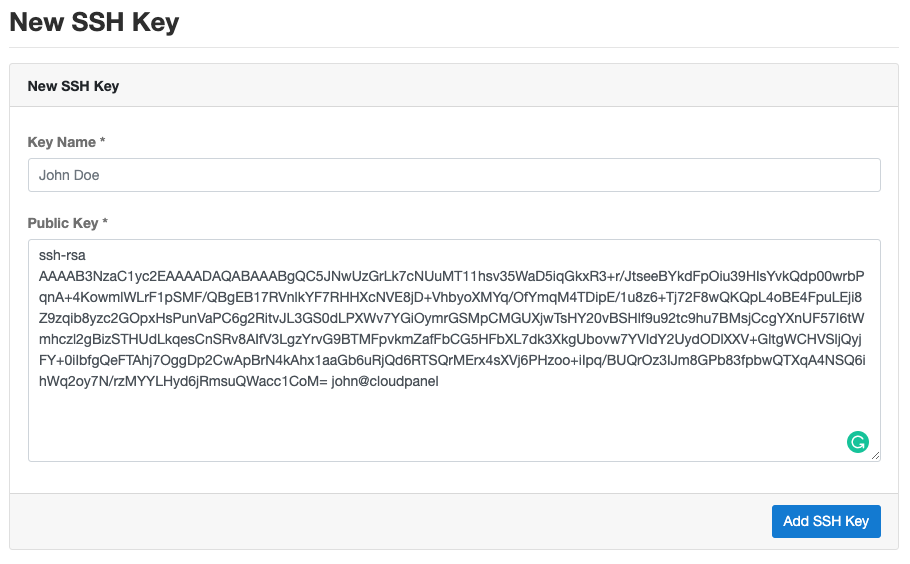Click key line starting with qnA+4Kowml
The image size is (910, 564).
[450, 297]
